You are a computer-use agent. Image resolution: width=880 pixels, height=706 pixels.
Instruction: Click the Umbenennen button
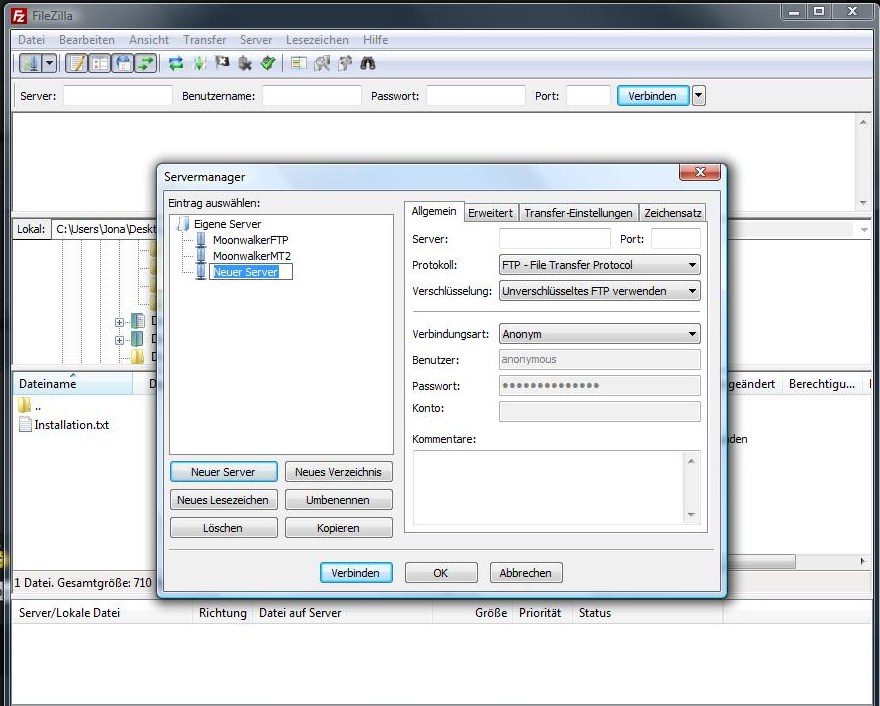pos(338,500)
